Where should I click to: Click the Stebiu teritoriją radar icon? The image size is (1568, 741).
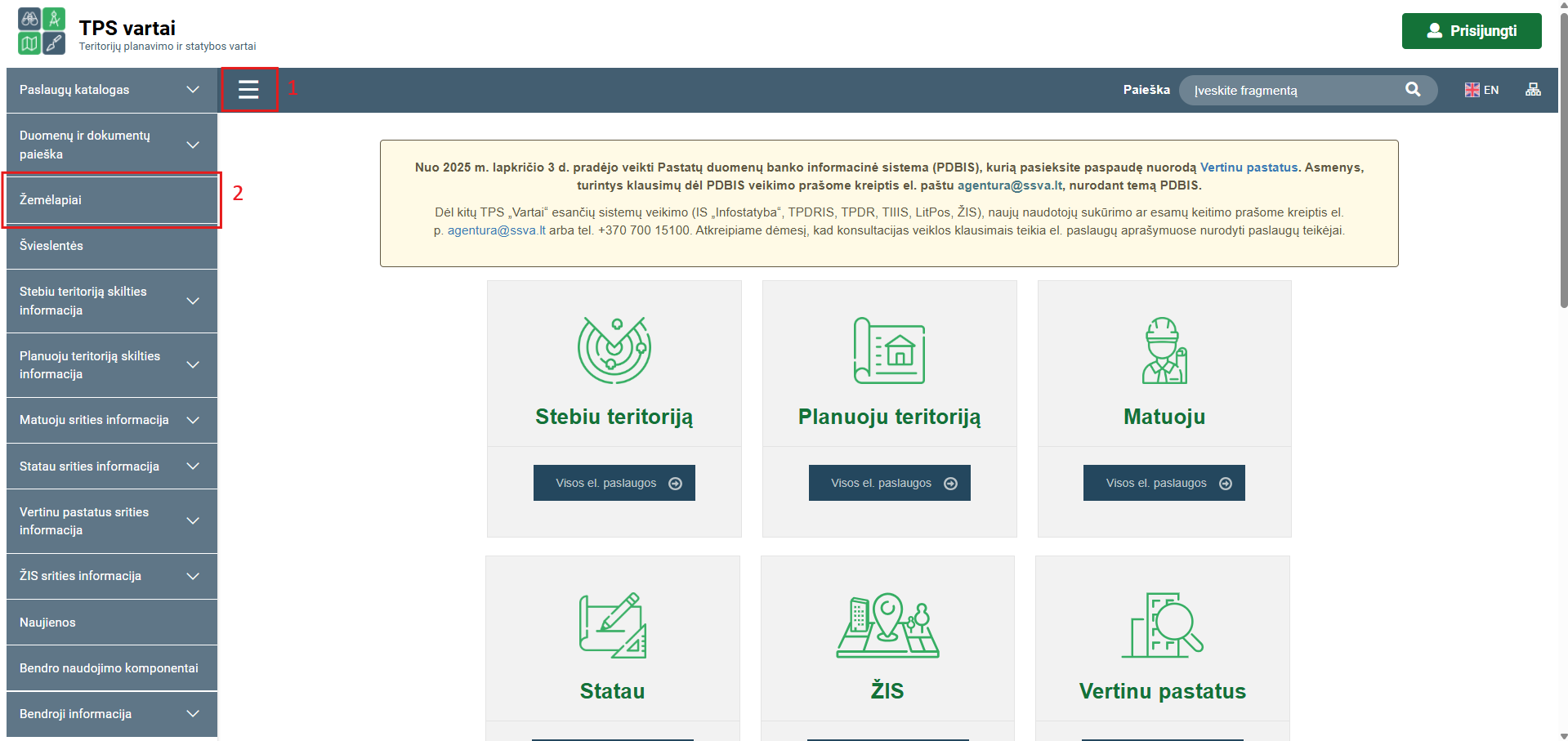[614, 350]
